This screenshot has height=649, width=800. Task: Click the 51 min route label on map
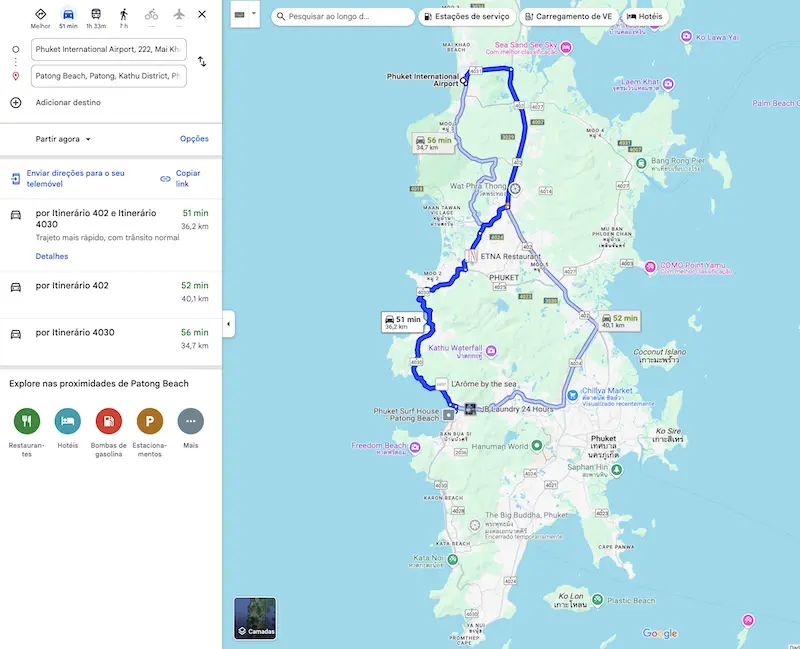(403, 322)
